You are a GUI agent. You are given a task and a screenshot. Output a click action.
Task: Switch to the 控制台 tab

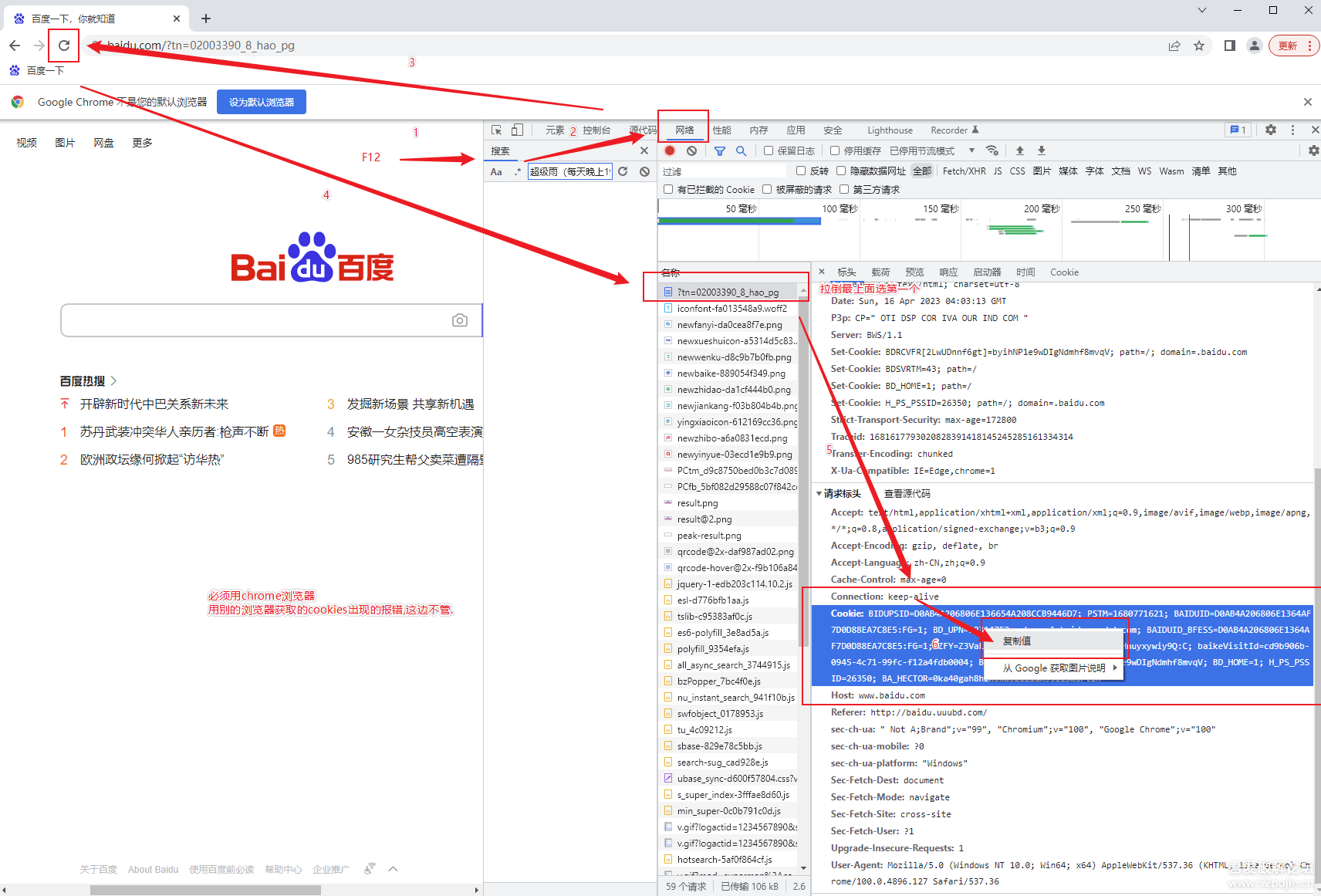point(596,130)
